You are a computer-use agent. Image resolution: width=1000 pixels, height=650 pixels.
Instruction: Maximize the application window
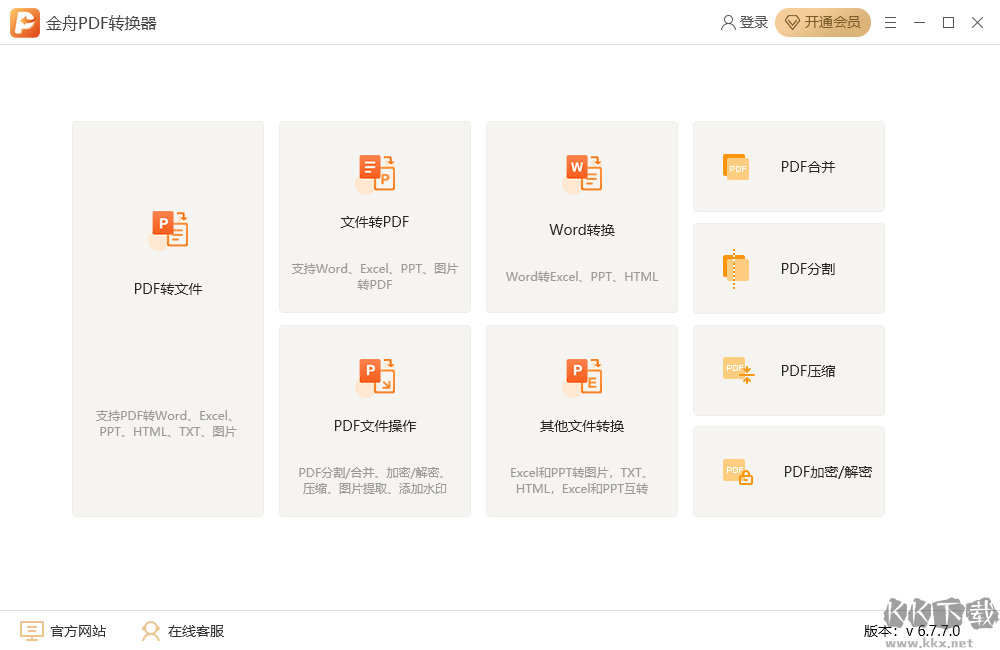948,23
